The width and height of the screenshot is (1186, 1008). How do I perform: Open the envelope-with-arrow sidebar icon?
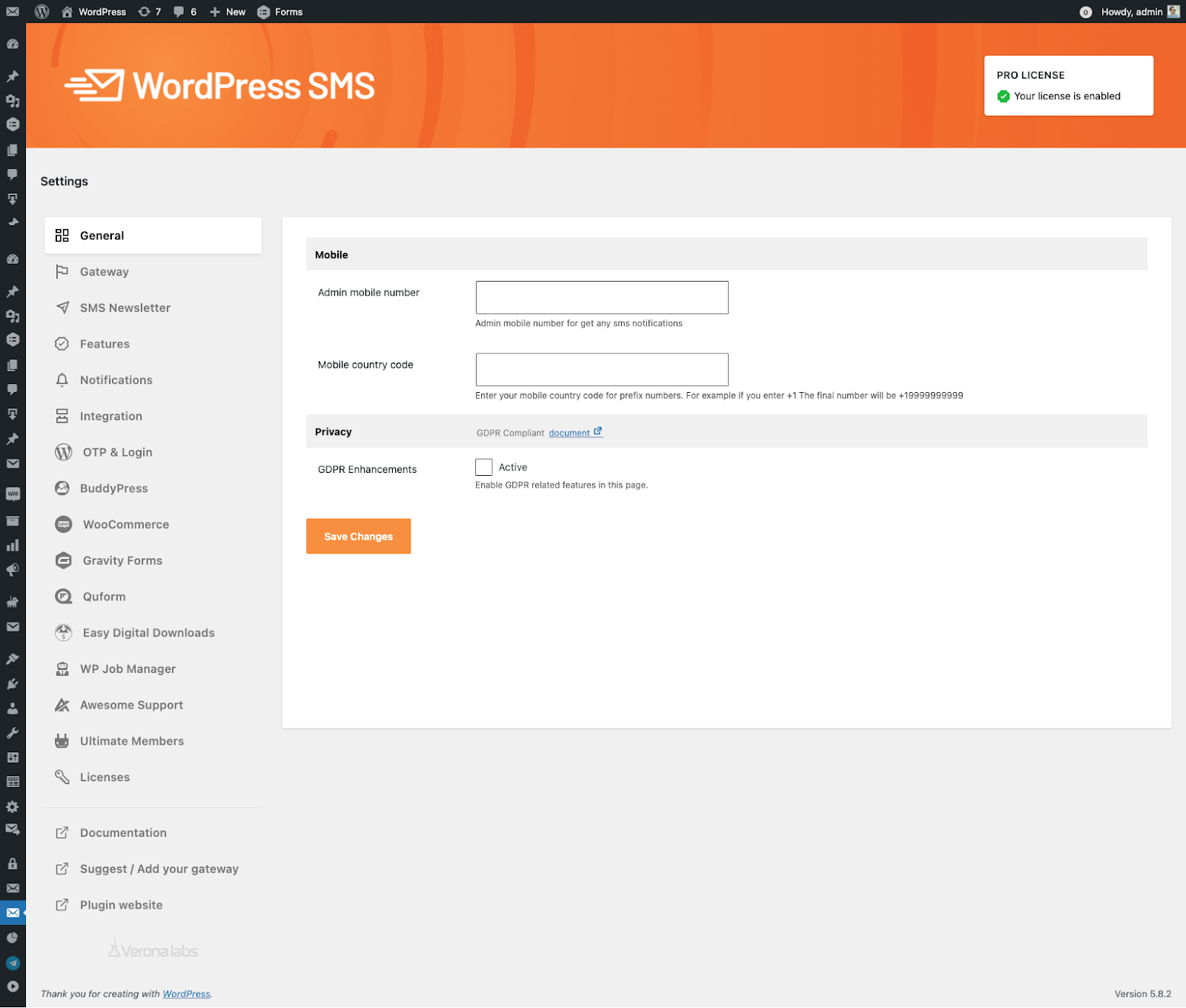[x=13, y=829]
